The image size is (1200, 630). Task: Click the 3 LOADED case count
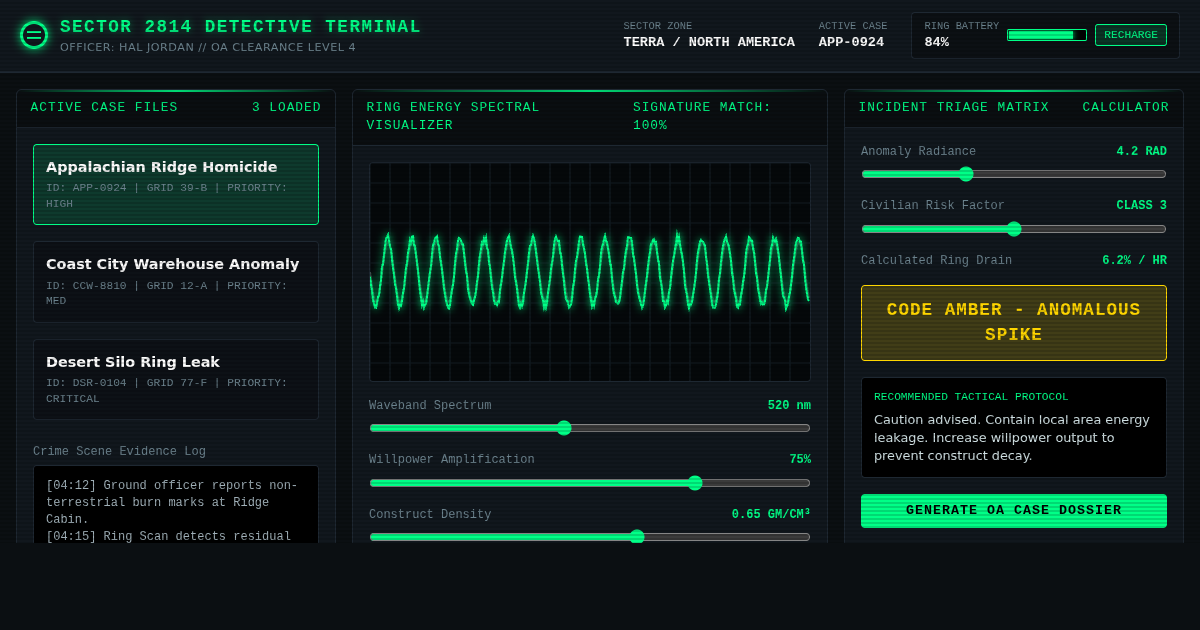287,108
